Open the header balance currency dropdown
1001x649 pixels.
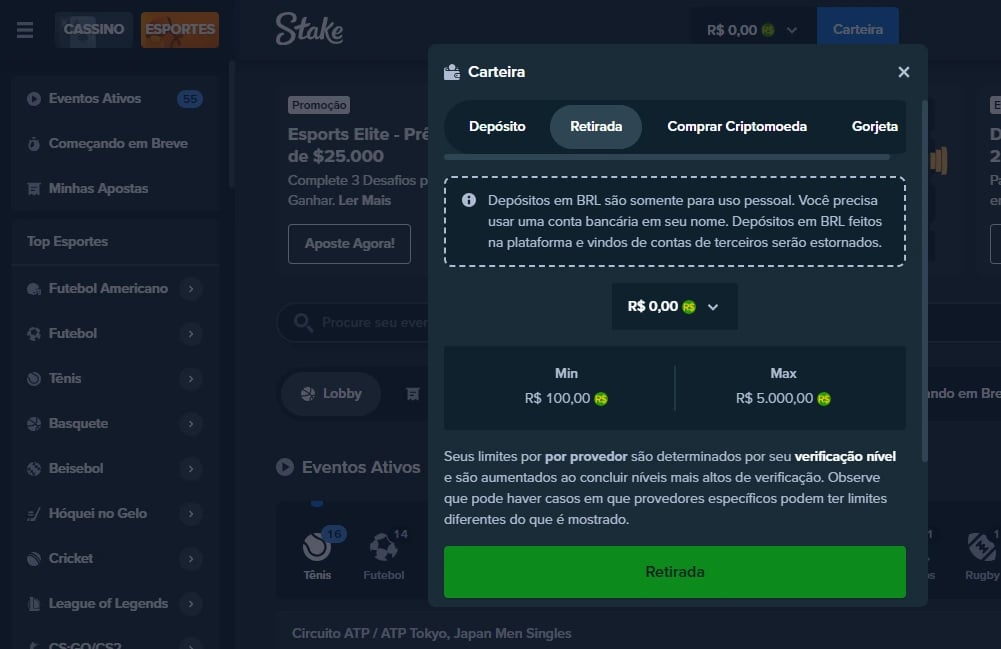(752, 30)
